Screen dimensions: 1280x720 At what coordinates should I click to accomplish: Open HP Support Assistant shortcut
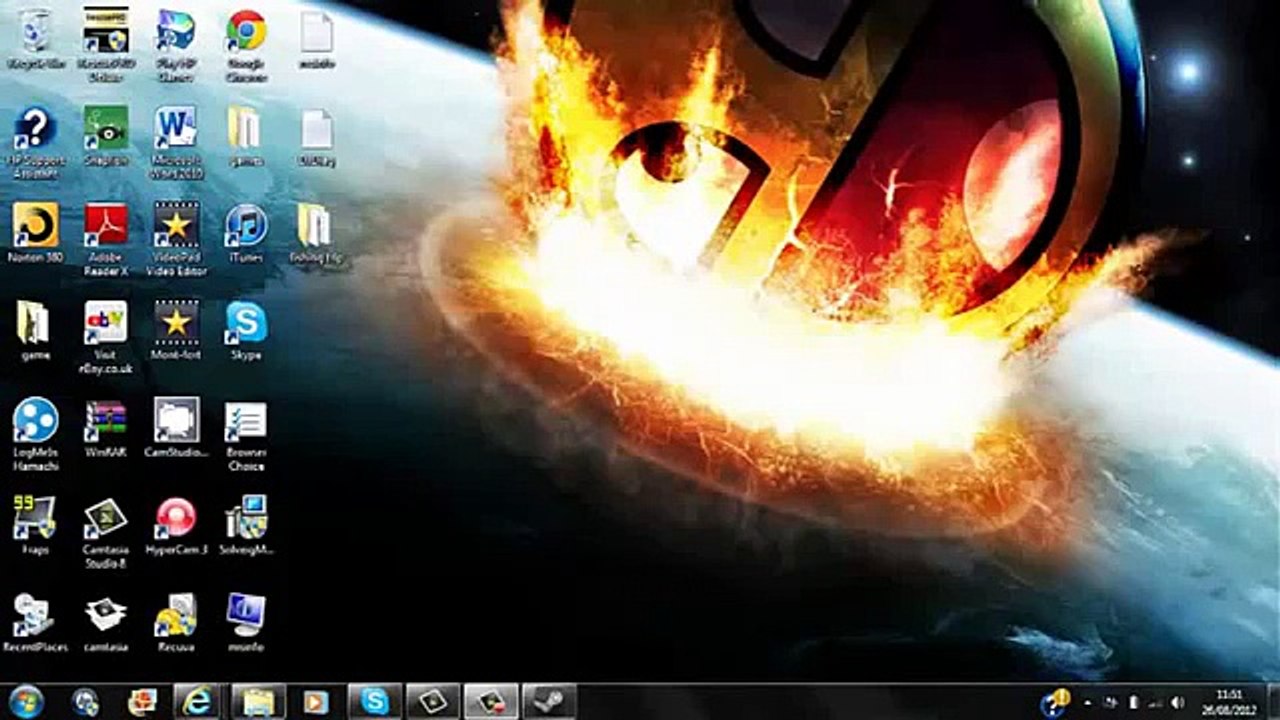pyautogui.click(x=35, y=142)
